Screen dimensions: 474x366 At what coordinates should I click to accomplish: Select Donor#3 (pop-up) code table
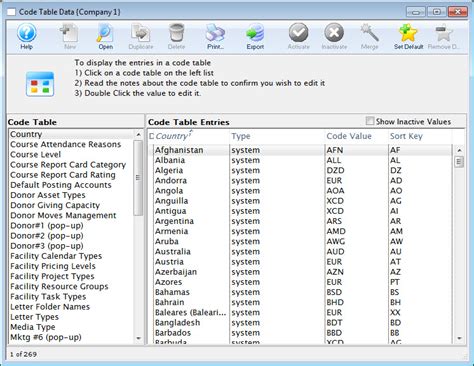71,246
